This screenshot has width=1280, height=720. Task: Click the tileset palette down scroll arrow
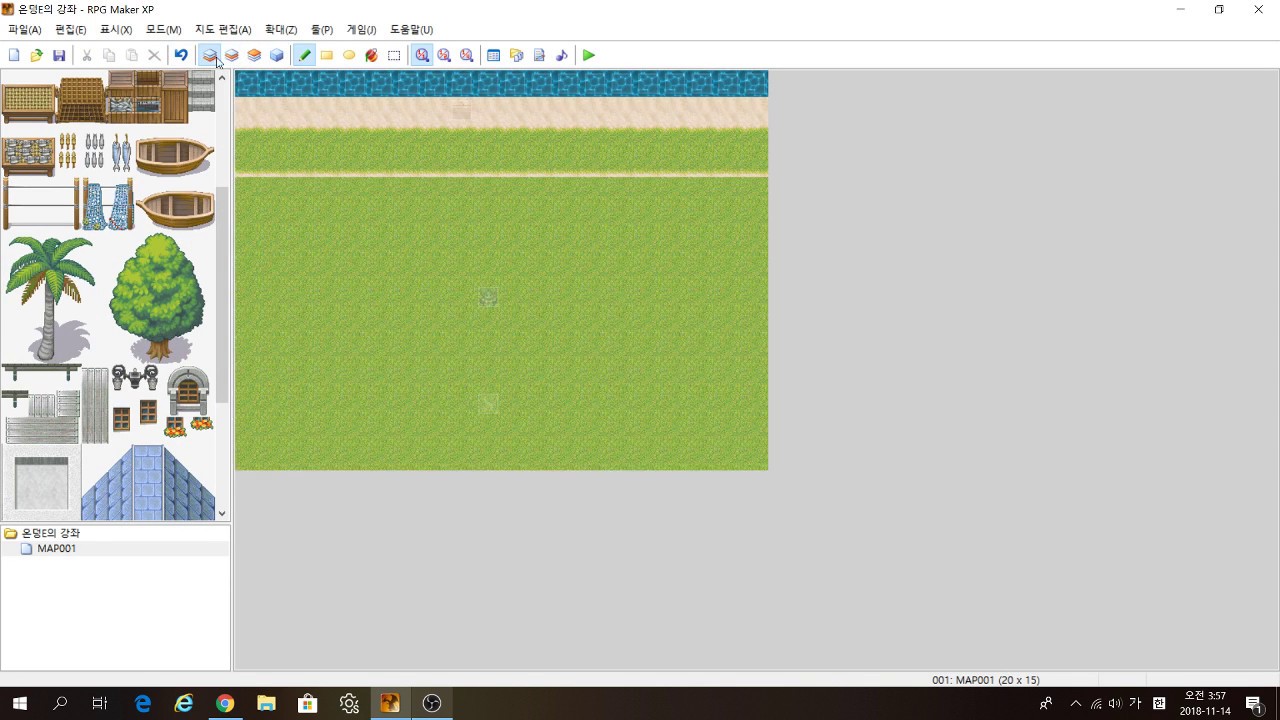[x=222, y=513]
